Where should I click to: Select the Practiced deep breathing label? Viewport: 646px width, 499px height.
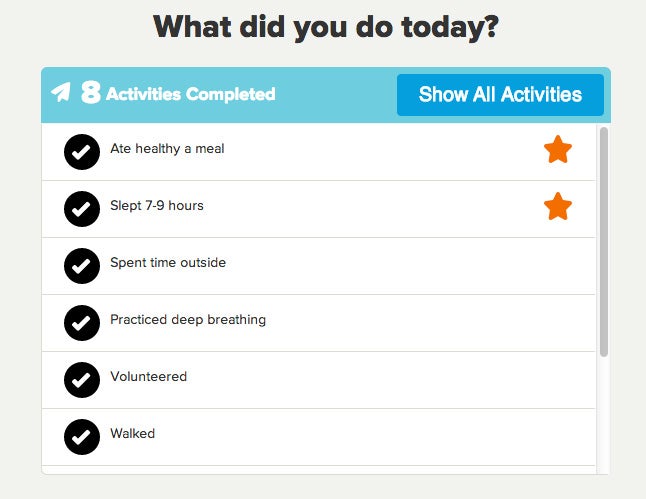click(x=188, y=319)
